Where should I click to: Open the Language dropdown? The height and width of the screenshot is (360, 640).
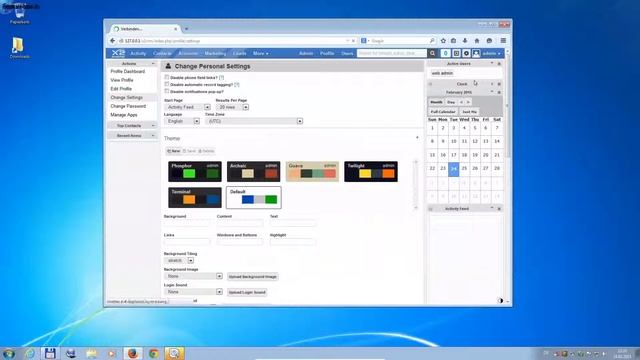182,121
